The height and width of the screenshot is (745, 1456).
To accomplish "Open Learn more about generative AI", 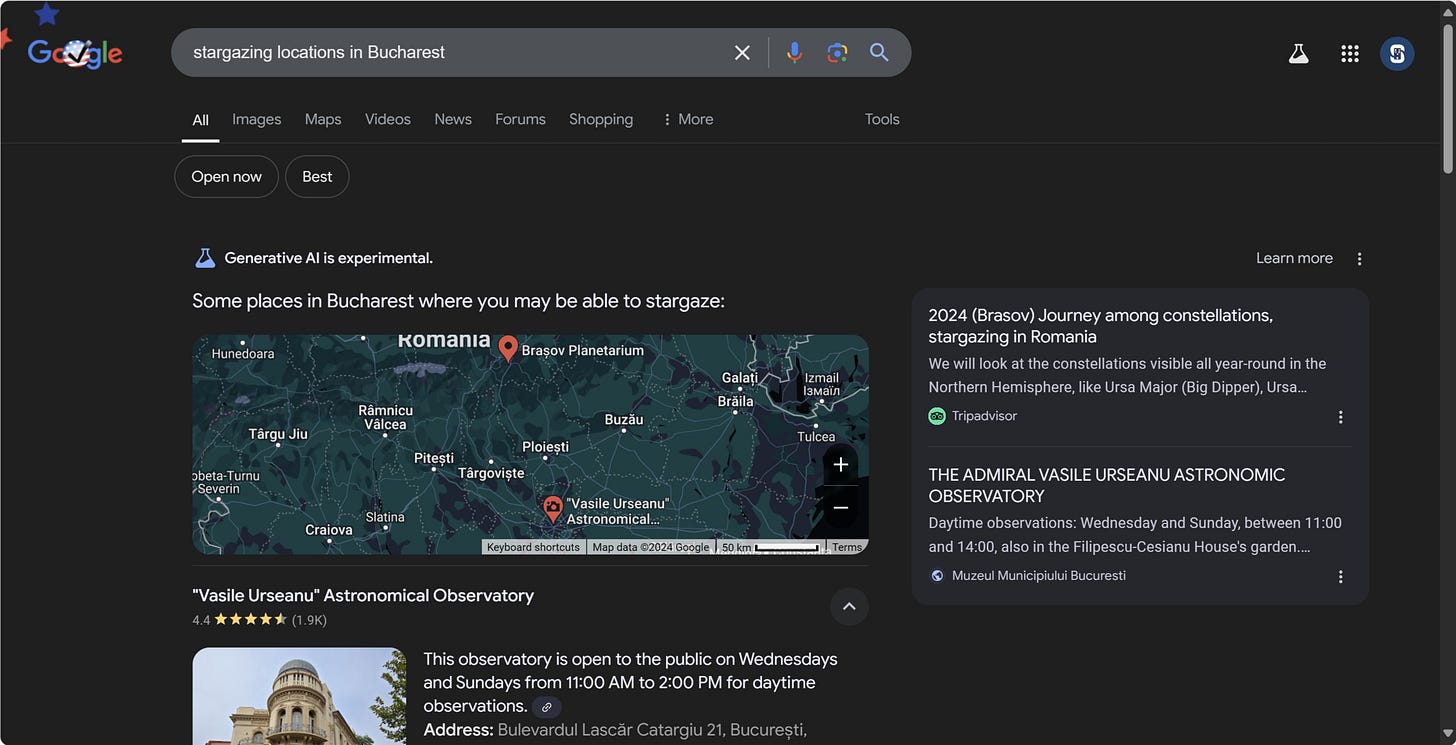I will (x=1294, y=258).
